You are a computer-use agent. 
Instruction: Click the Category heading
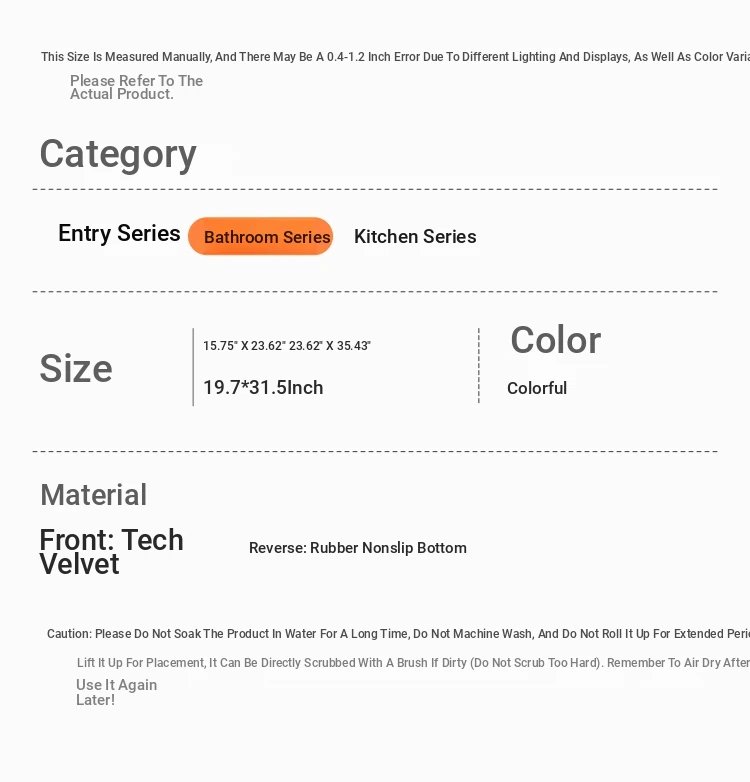click(x=118, y=154)
